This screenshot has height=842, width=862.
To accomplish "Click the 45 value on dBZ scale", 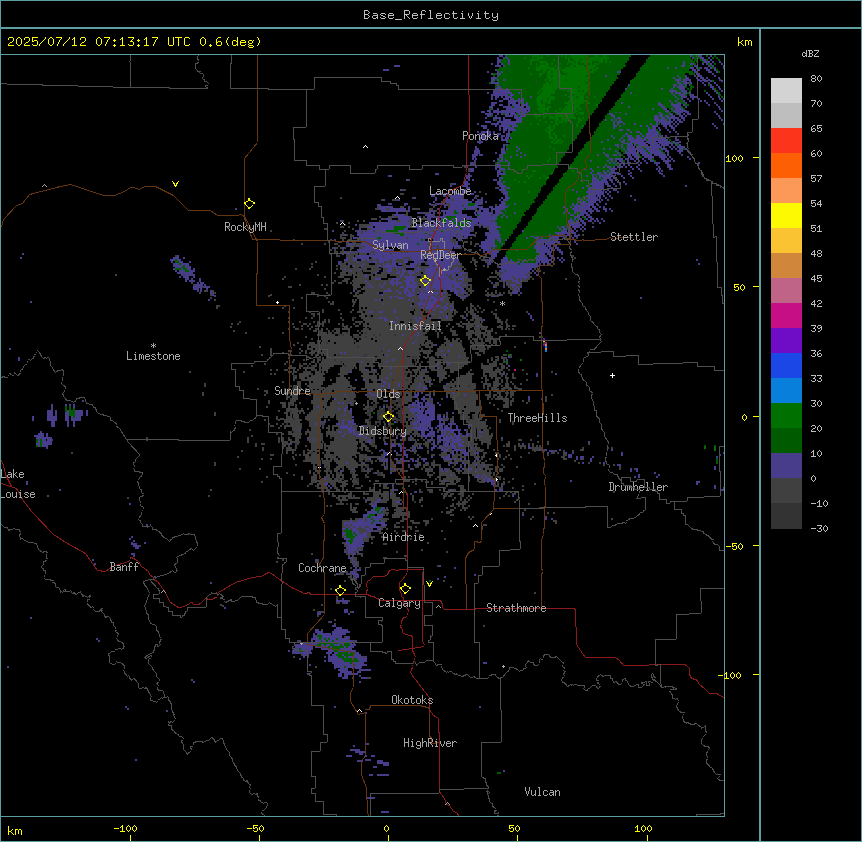I will [816, 279].
